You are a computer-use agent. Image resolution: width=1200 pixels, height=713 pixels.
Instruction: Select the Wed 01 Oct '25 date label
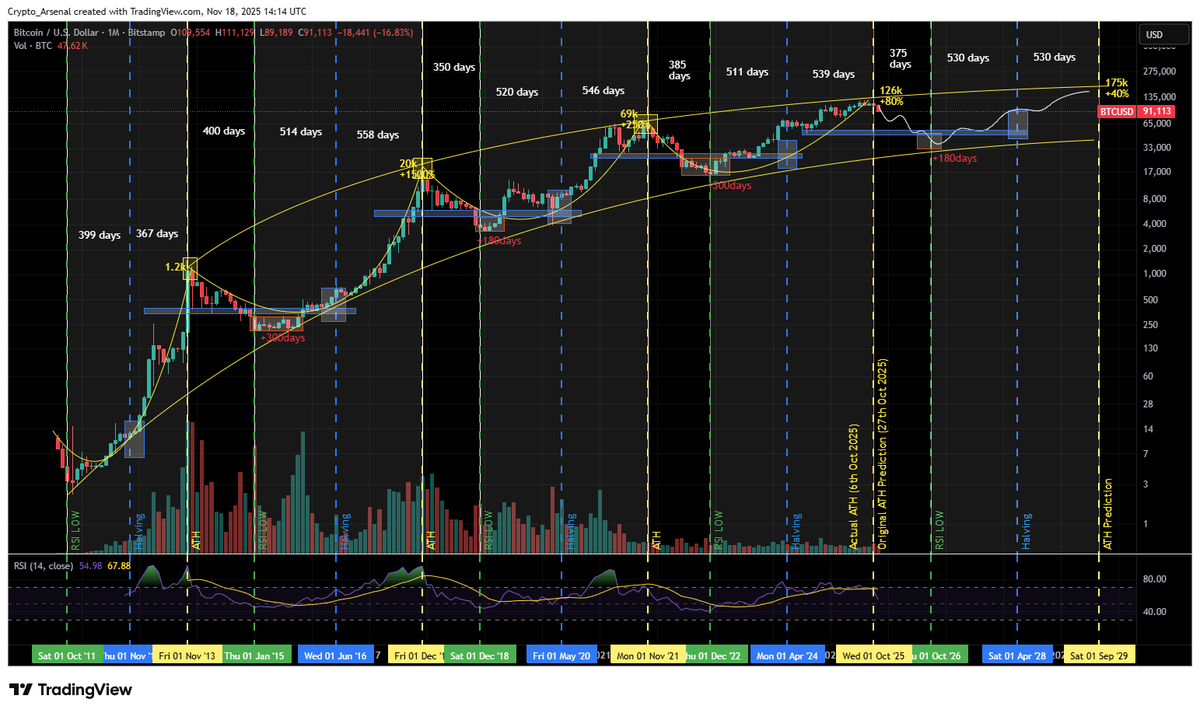(873, 656)
